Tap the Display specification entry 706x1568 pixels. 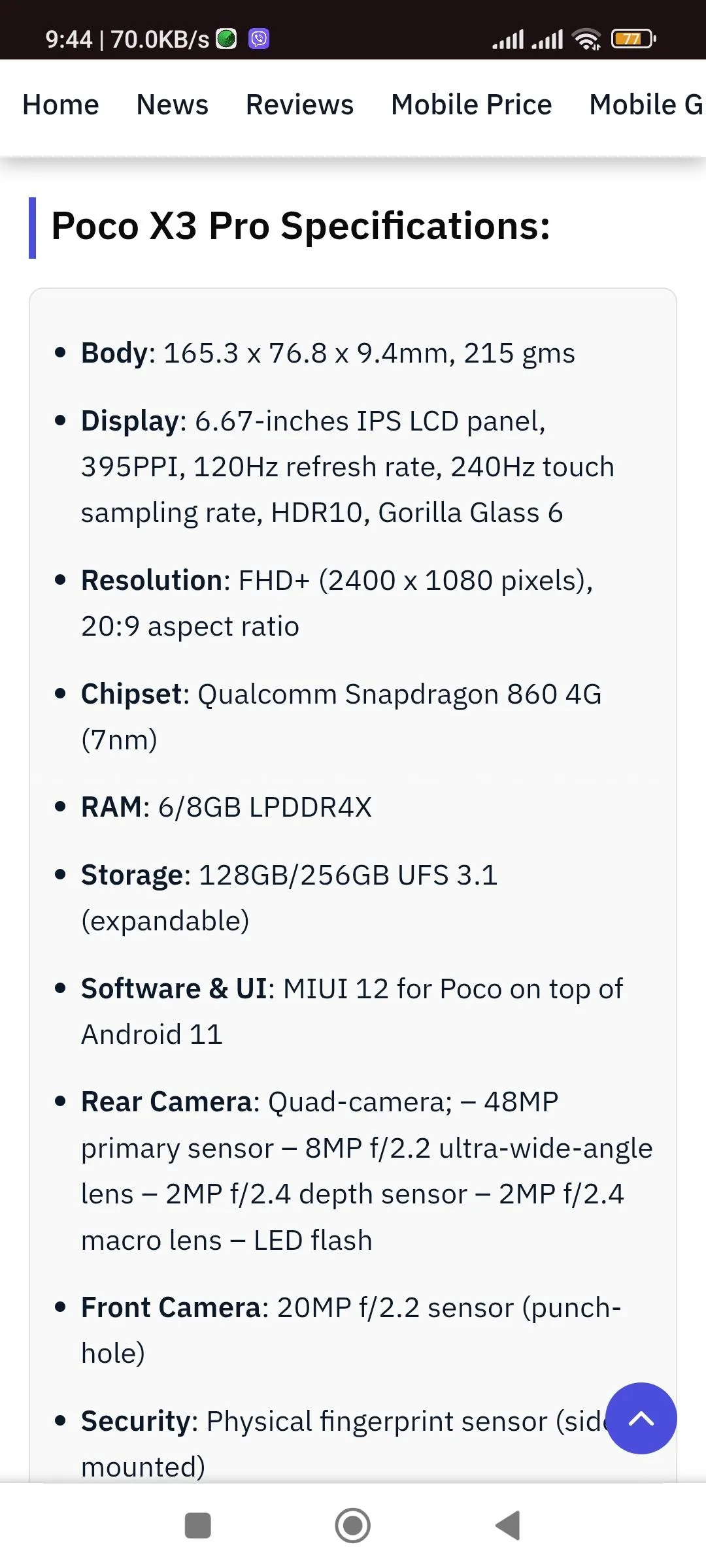tap(346, 466)
